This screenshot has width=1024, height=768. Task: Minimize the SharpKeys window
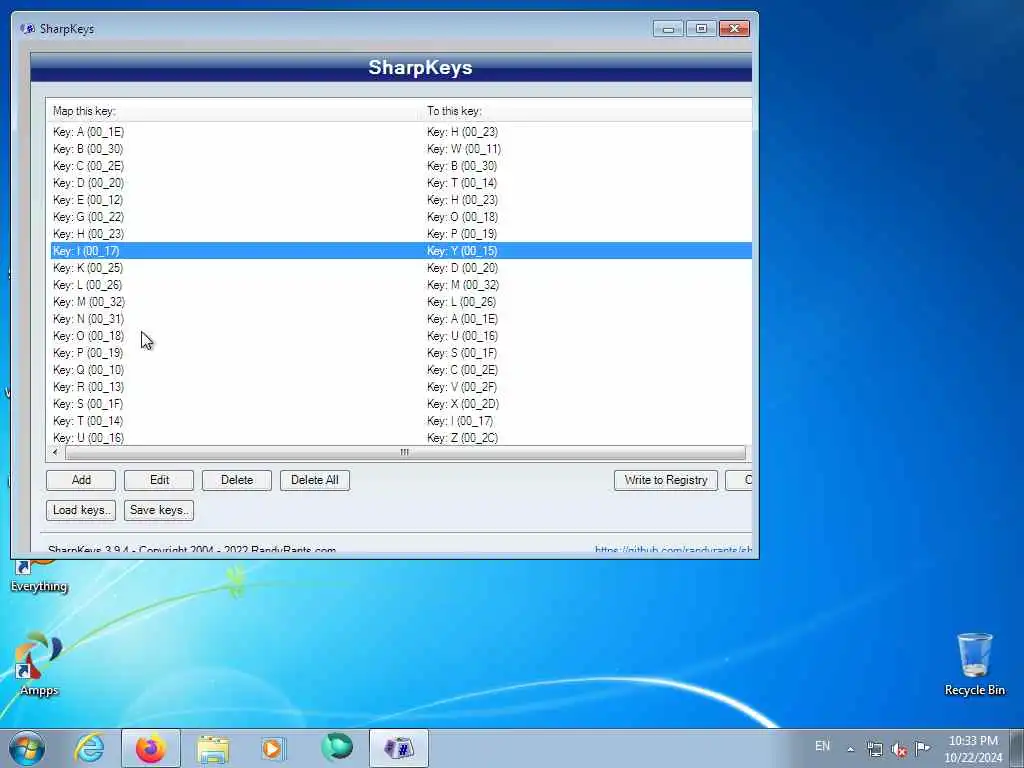(x=668, y=29)
